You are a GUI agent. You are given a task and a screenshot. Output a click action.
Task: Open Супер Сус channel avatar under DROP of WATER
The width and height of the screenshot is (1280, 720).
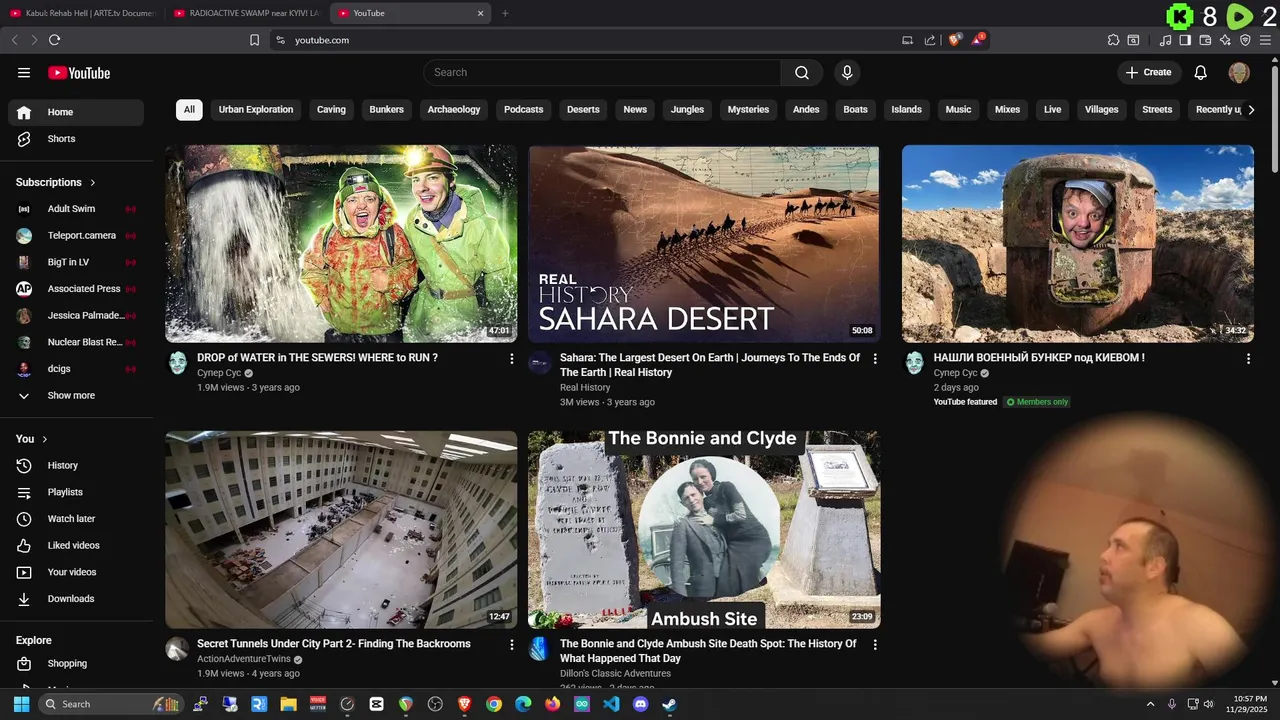pos(177,362)
